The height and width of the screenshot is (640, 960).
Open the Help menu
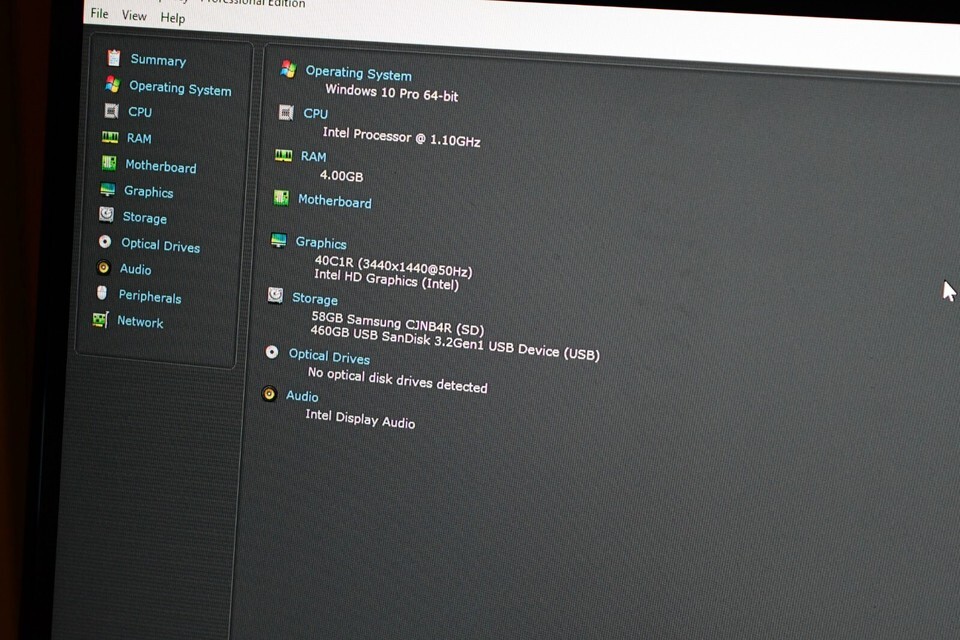click(x=173, y=18)
